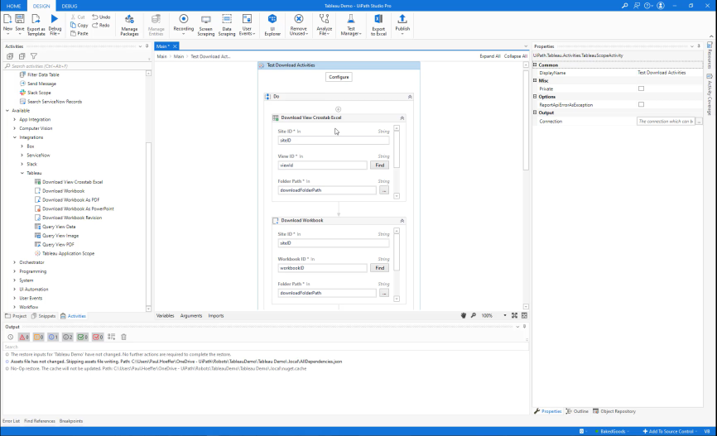
Task: Open Object Repository tab
Action: (614, 411)
